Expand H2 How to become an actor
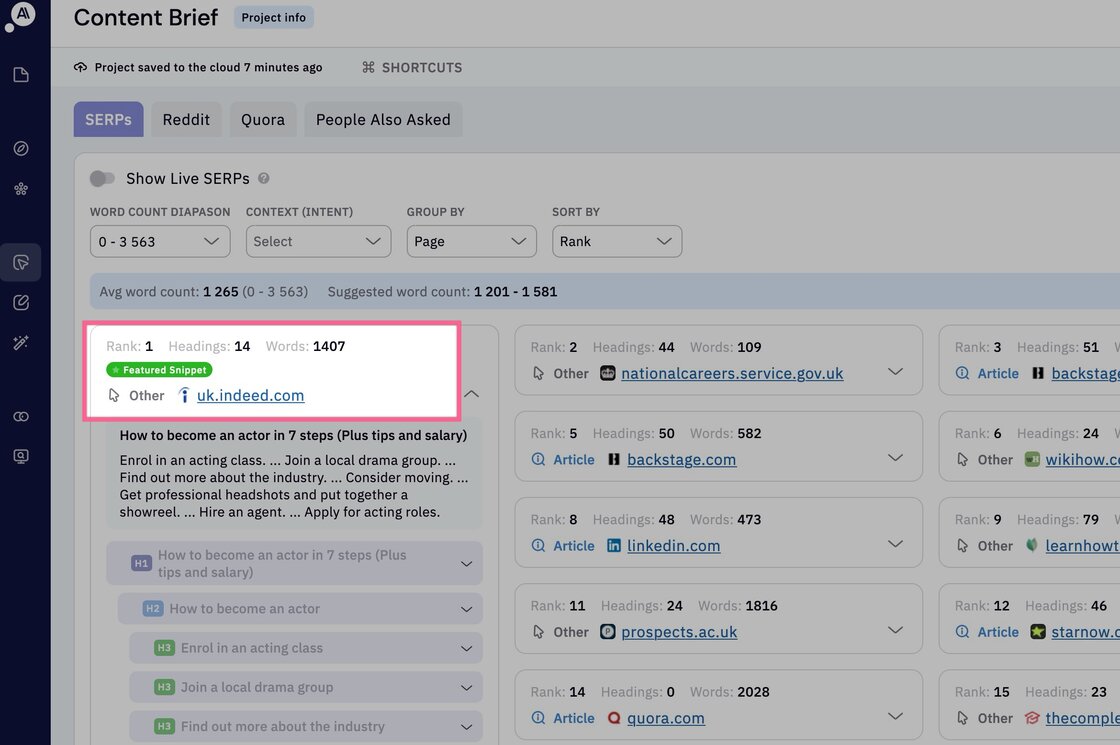 point(466,609)
